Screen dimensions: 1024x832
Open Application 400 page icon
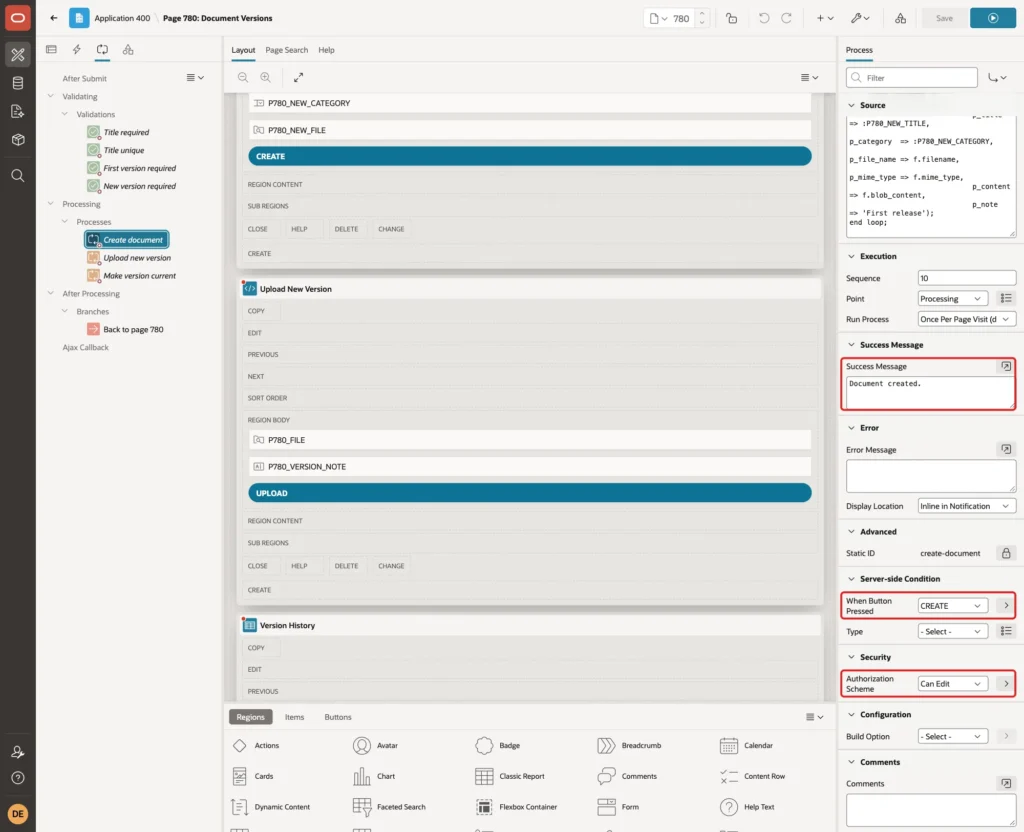point(79,18)
